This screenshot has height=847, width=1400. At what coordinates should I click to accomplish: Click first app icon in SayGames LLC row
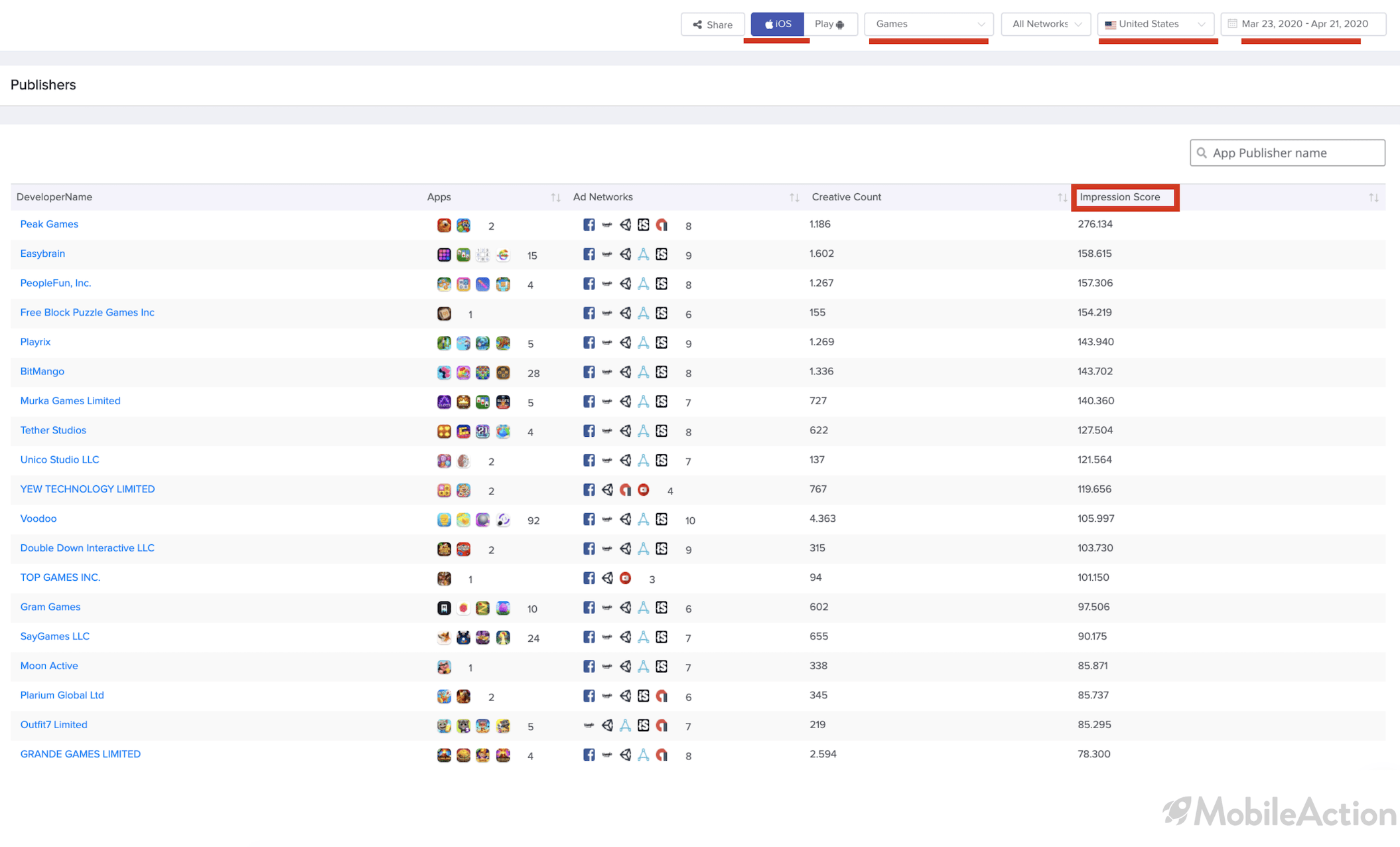point(444,637)
